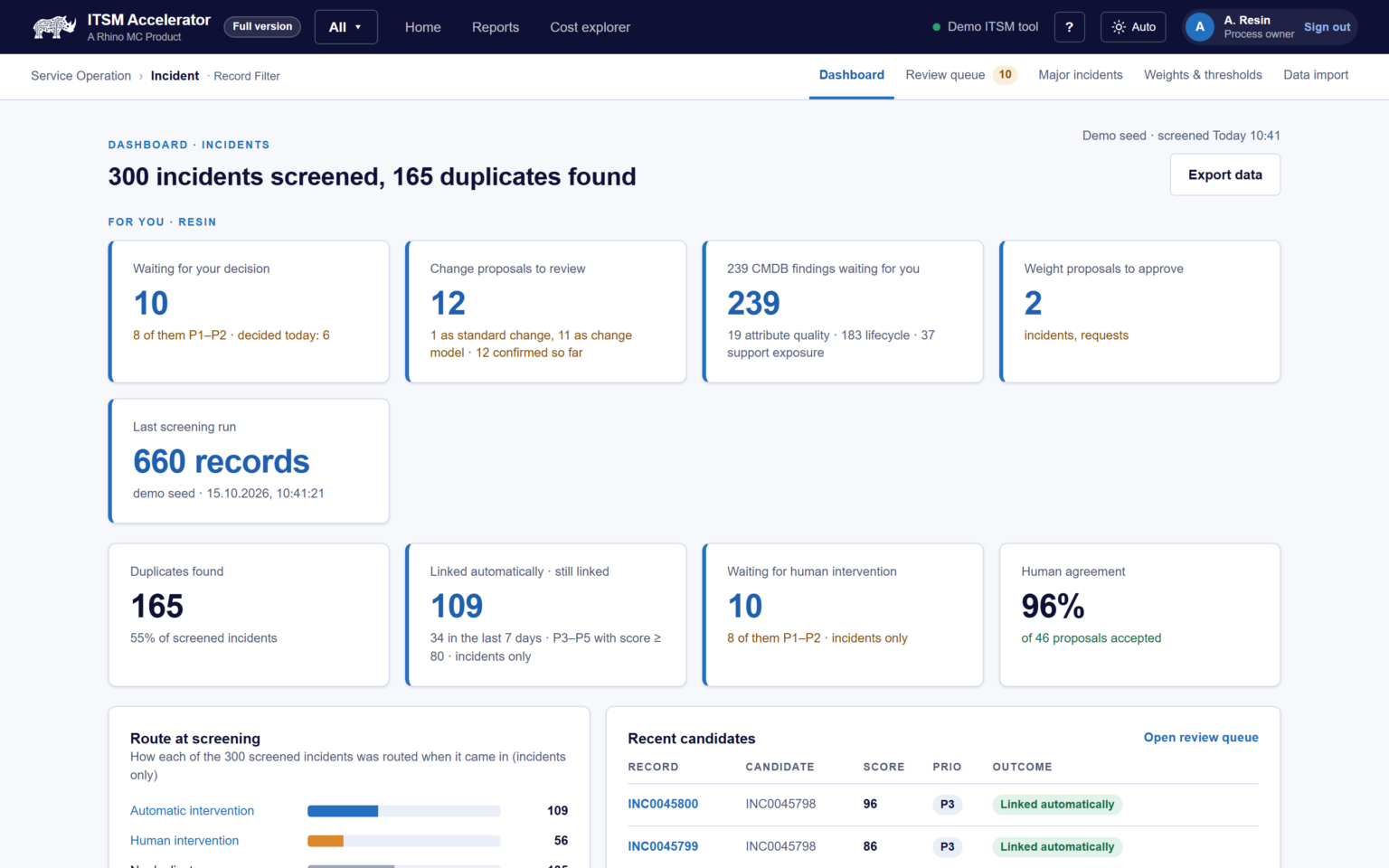Click the Incident breadcrumb
The image size is (1389, 868).
click(175, 76)
